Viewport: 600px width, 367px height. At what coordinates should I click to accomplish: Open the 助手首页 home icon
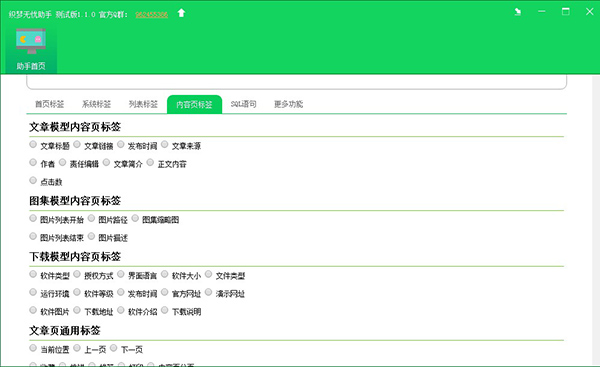click(31, 49)
